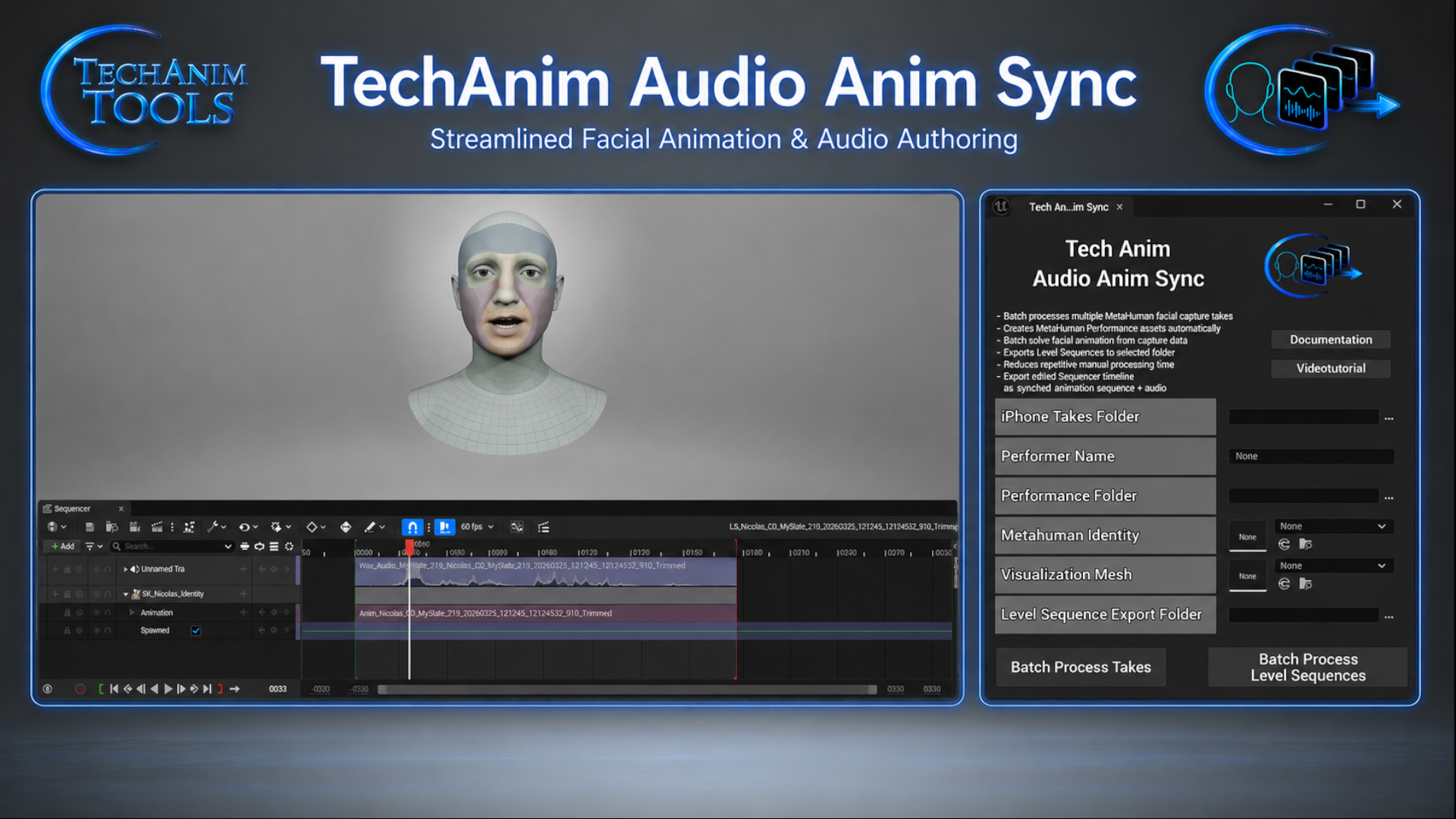Click the plus icon on Animation track

click(243, 612)
